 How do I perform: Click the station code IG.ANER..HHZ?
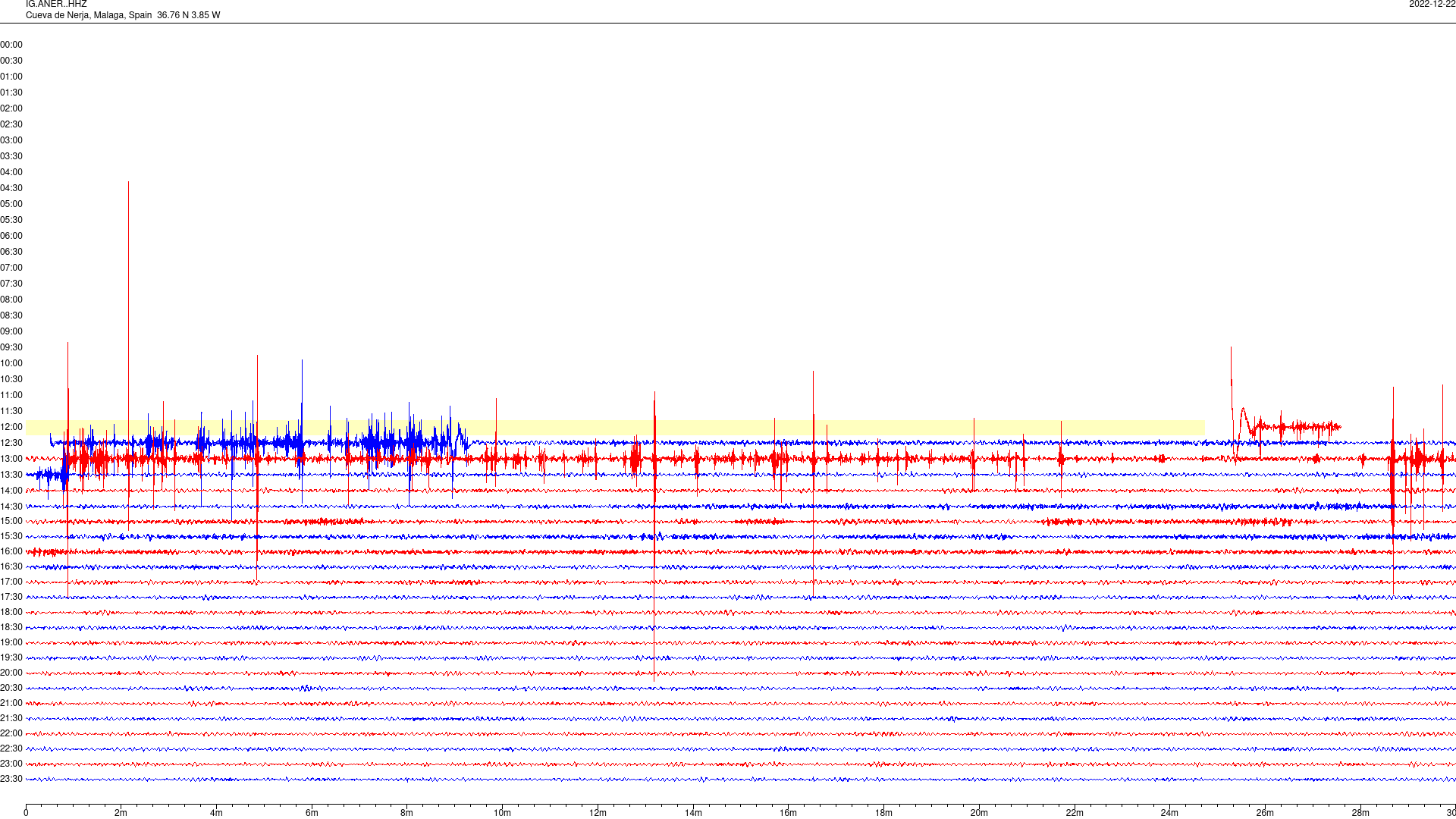pos(56,5)
